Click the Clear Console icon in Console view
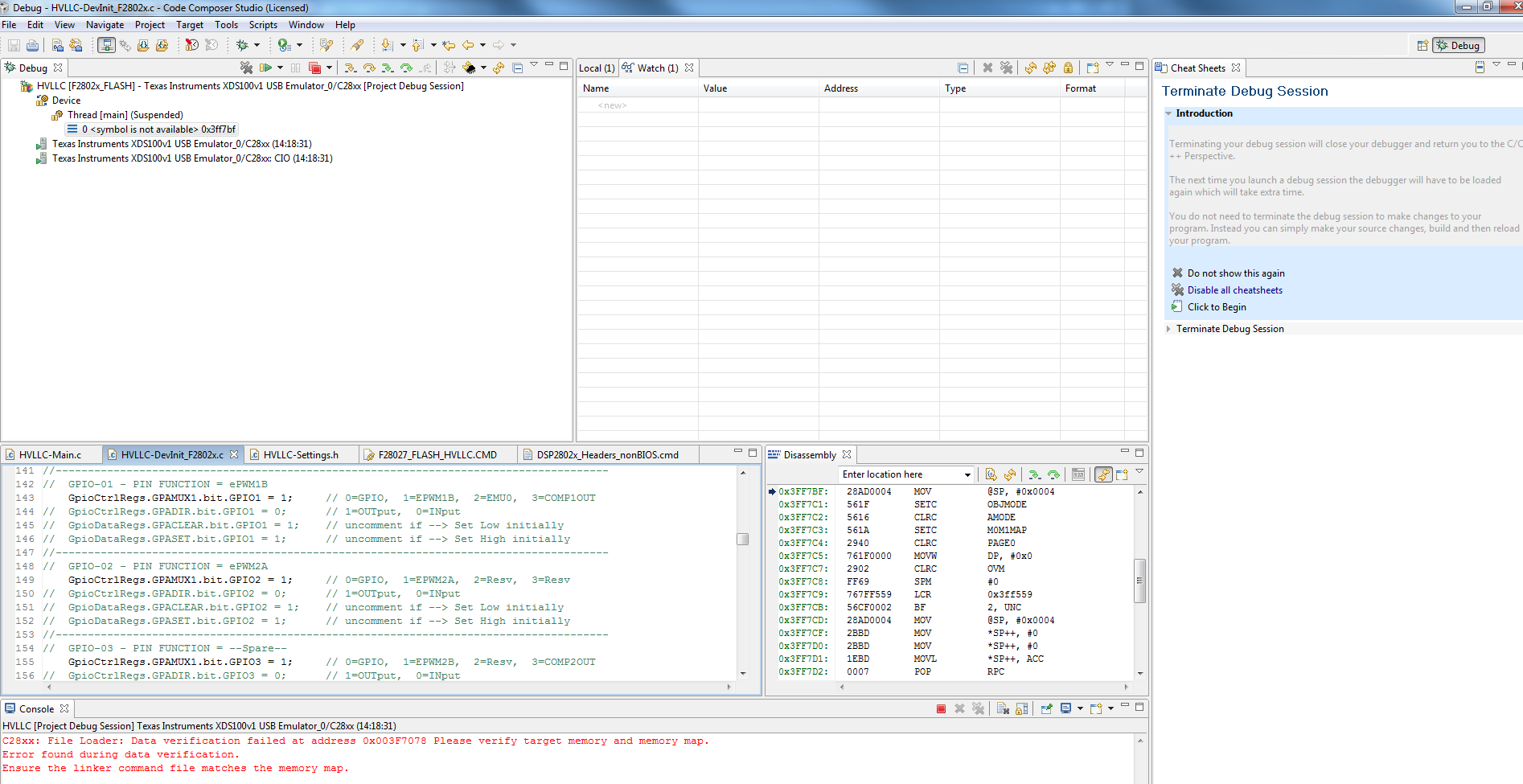This screenshot has width=1523, height=784. click(x=1004, y=708)
